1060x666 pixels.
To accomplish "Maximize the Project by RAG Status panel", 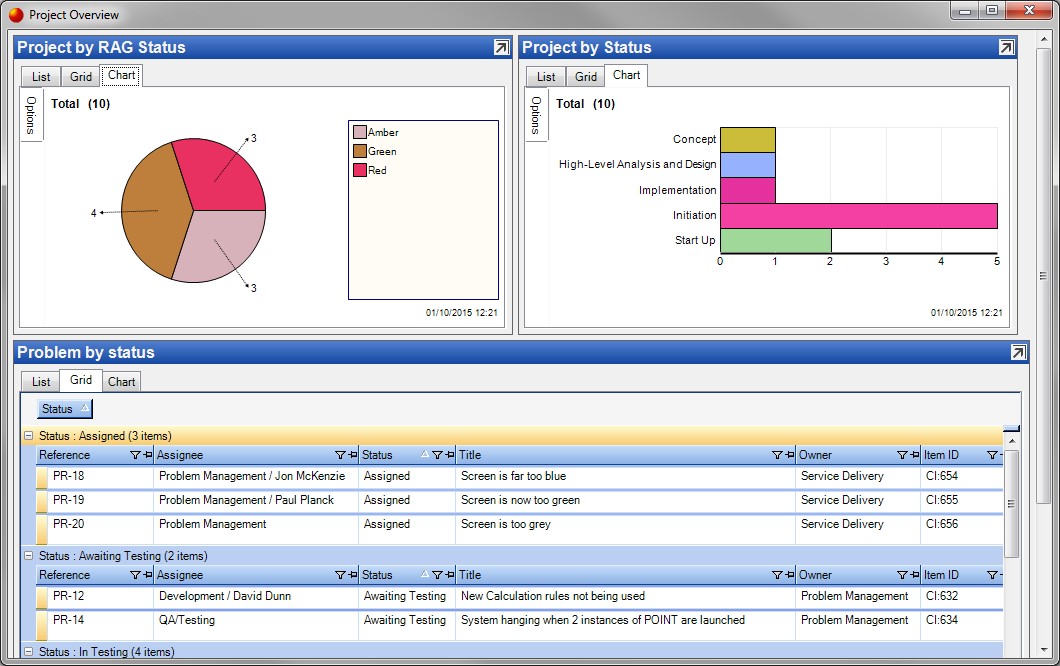I will [501, 47].
